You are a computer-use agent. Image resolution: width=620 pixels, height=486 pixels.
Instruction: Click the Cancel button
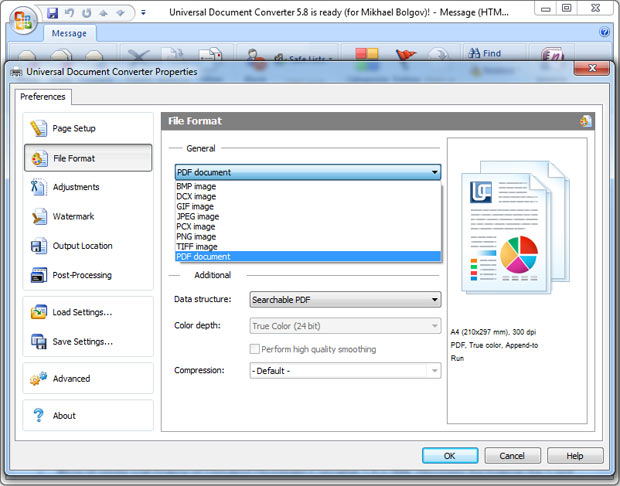[512, 456]
